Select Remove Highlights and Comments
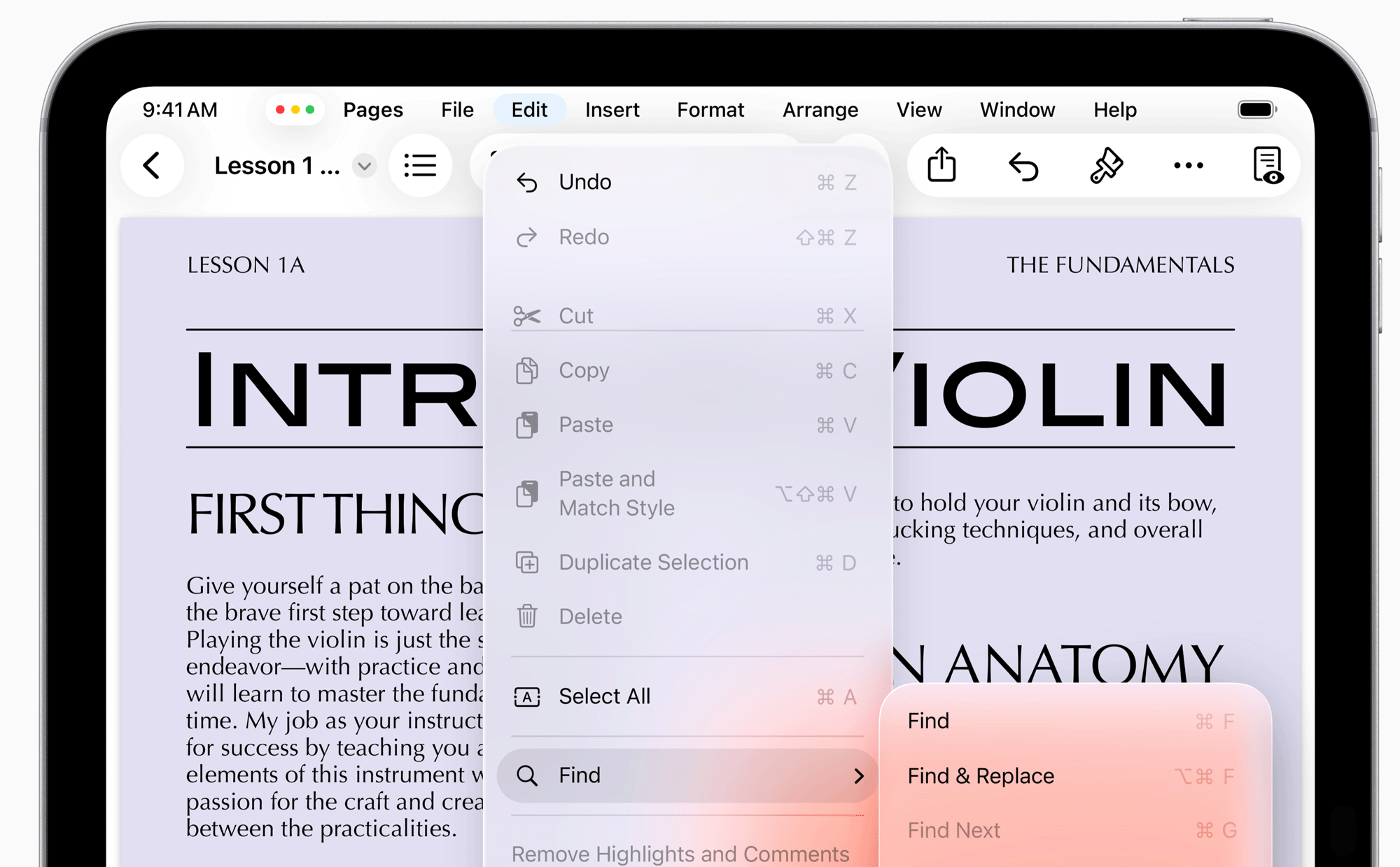 pos(680,854)
